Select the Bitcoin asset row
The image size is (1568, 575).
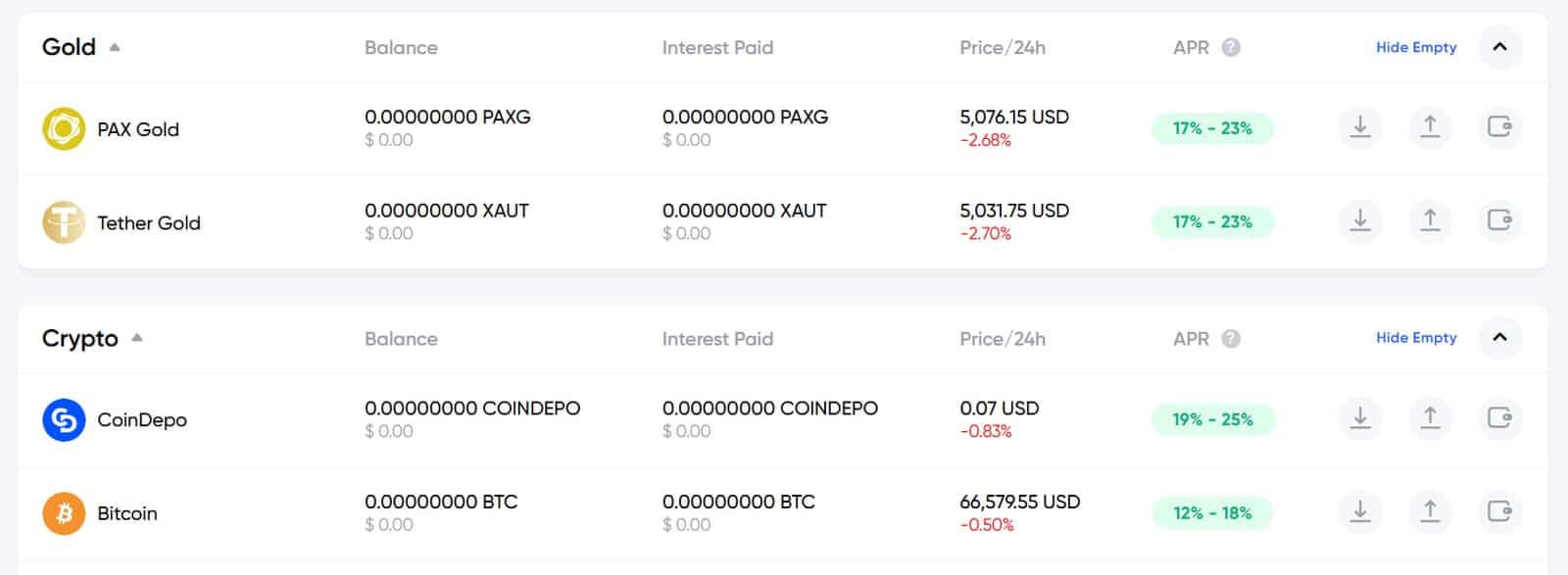point(126,512)
